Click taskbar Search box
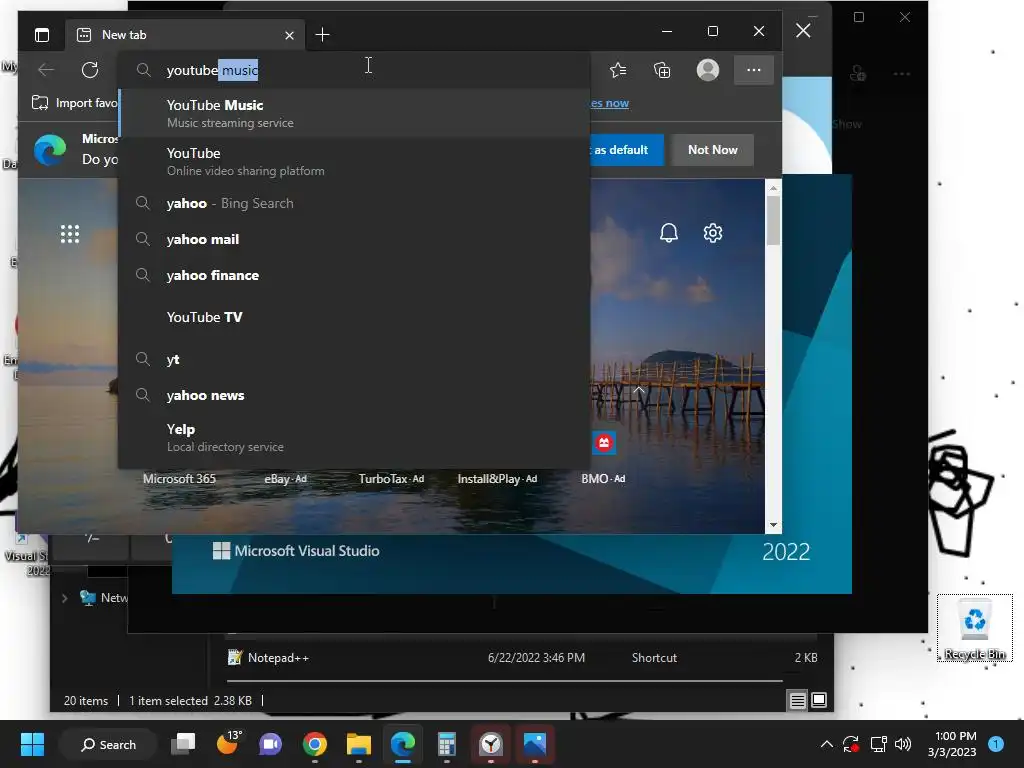The width and height of the screenshot is (1024, 768). tap(108, 744)
